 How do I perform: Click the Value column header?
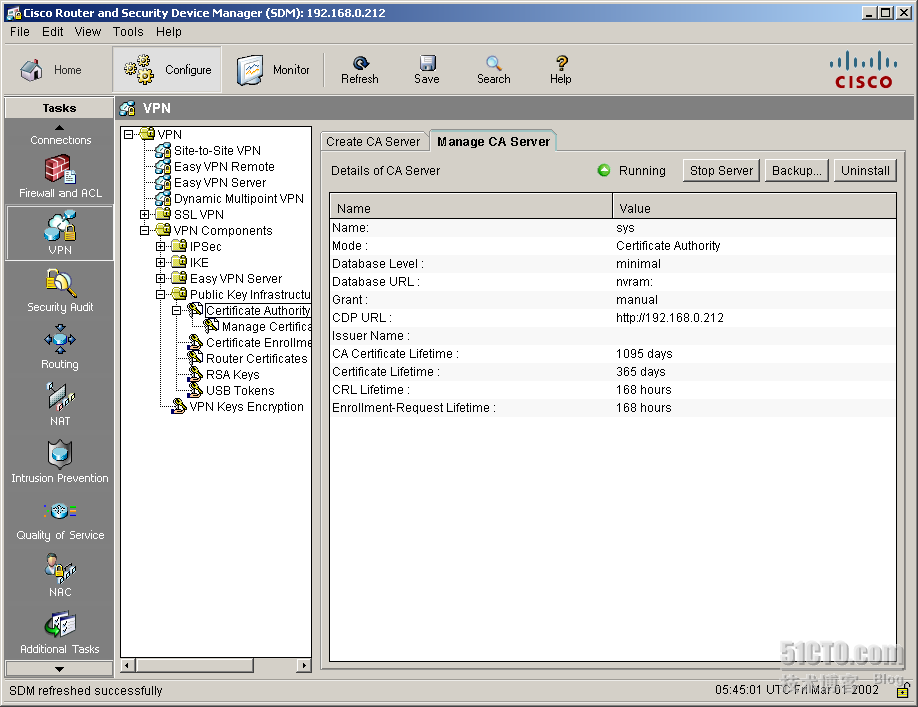pyautogui.click(x=754, y=207)
